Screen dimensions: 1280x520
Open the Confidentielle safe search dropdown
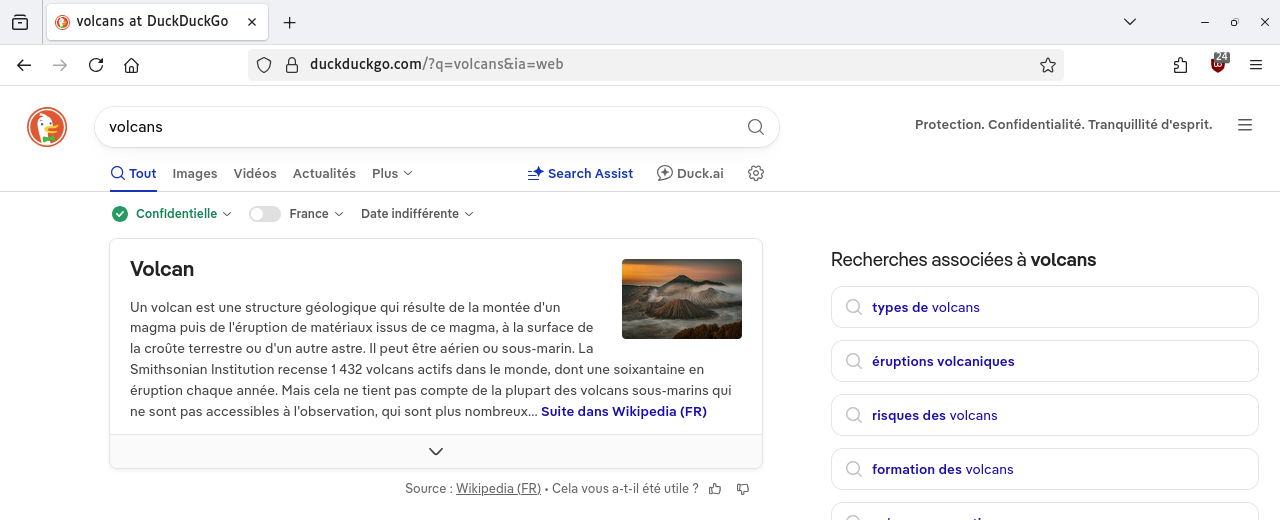(172, 214)
